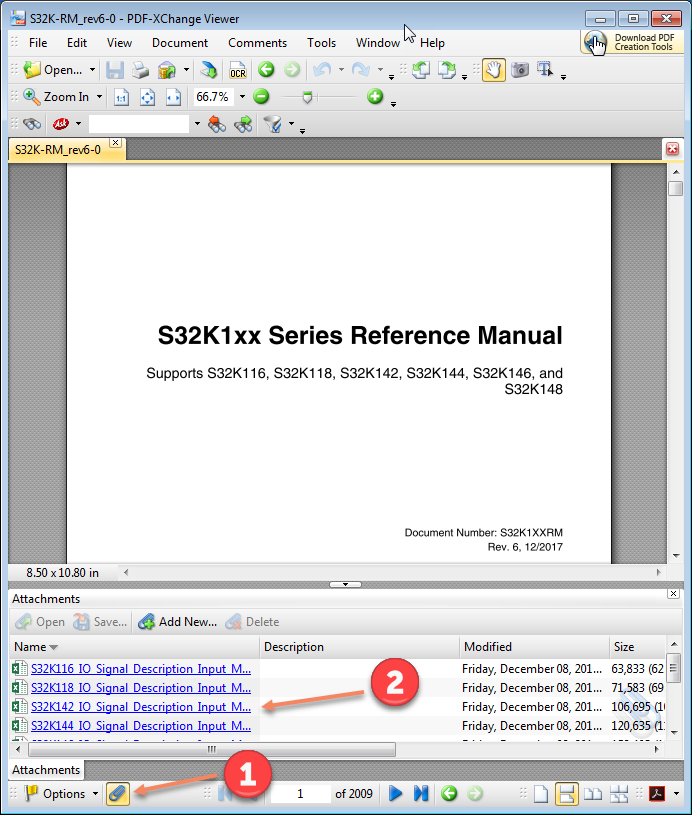Screen dimensions: 692x815
Task: Click the green plus zoom in button
Action: (x=375, y=96)
